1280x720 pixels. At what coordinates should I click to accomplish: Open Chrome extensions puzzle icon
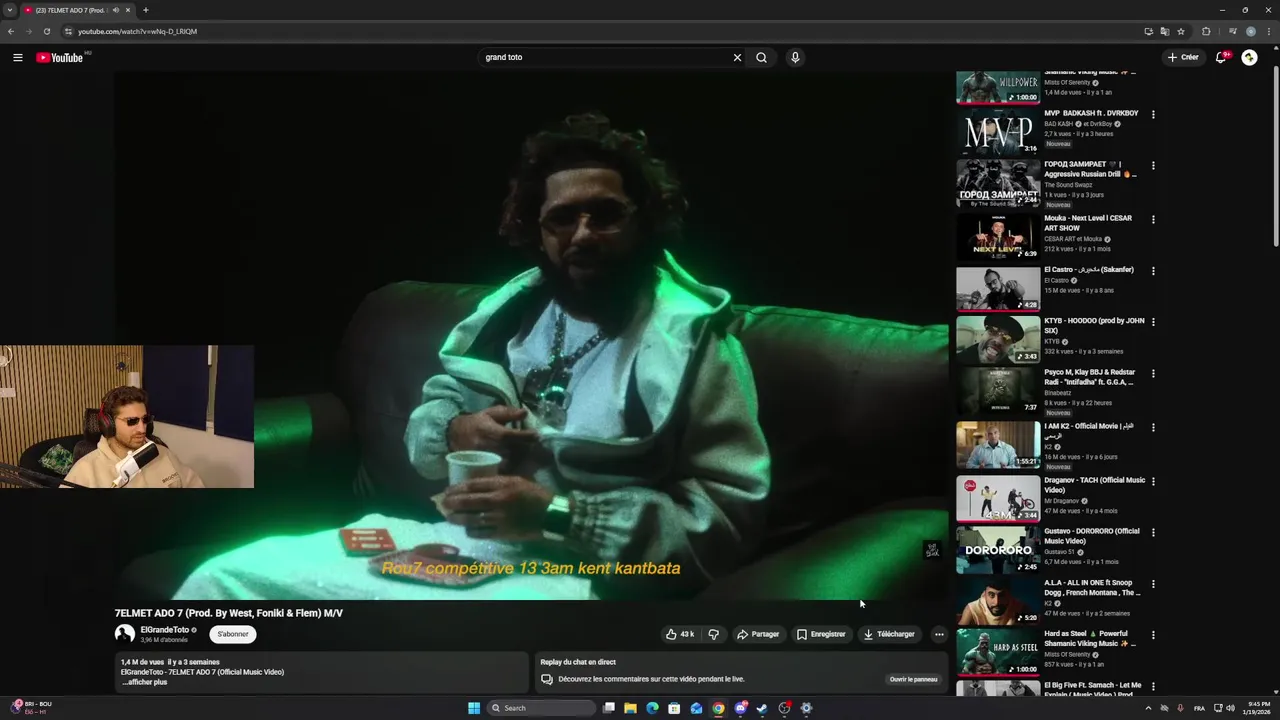click(1206, 31)
